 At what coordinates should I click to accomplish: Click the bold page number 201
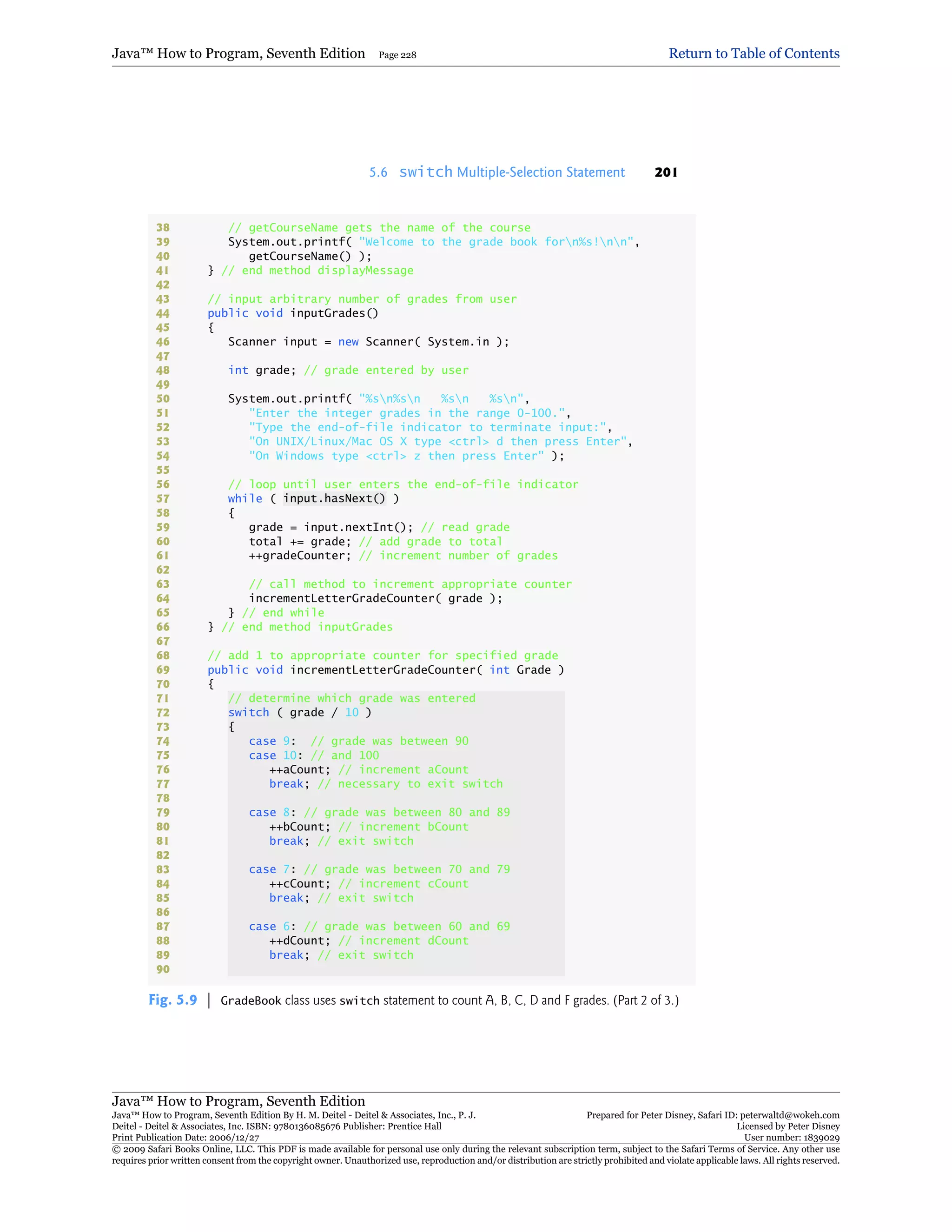[666, 172]
